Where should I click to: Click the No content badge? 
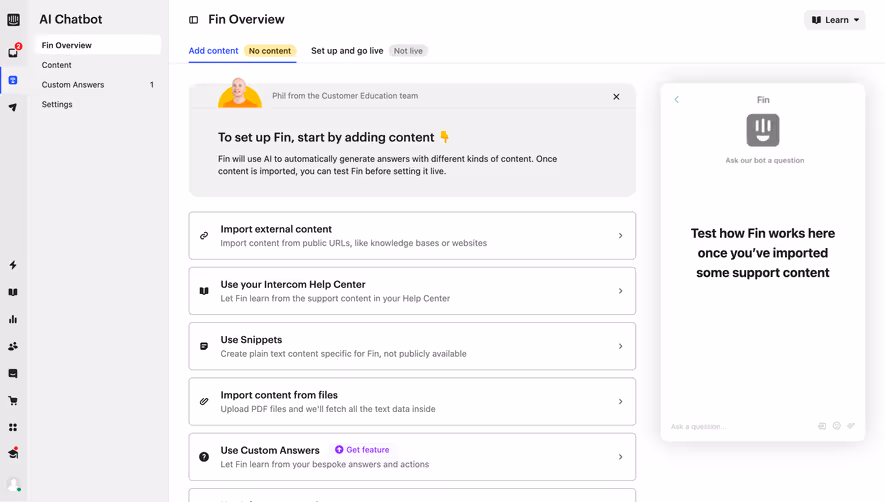click(x=270, y=51)
